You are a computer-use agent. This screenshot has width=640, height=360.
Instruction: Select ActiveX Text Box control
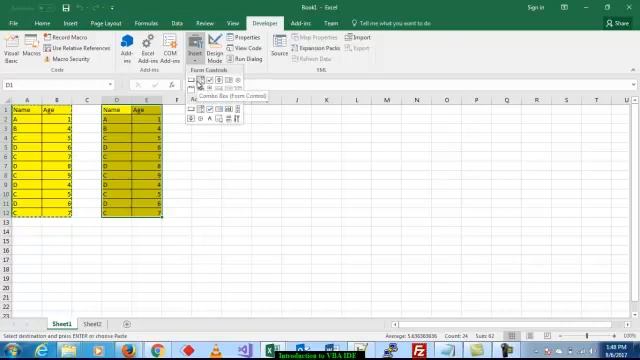(x=229, y=109)
